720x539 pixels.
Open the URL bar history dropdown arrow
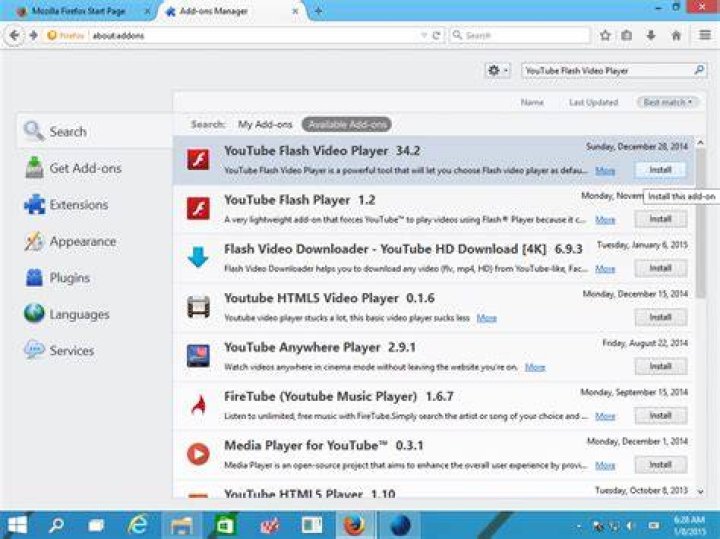tap(424, 35)
